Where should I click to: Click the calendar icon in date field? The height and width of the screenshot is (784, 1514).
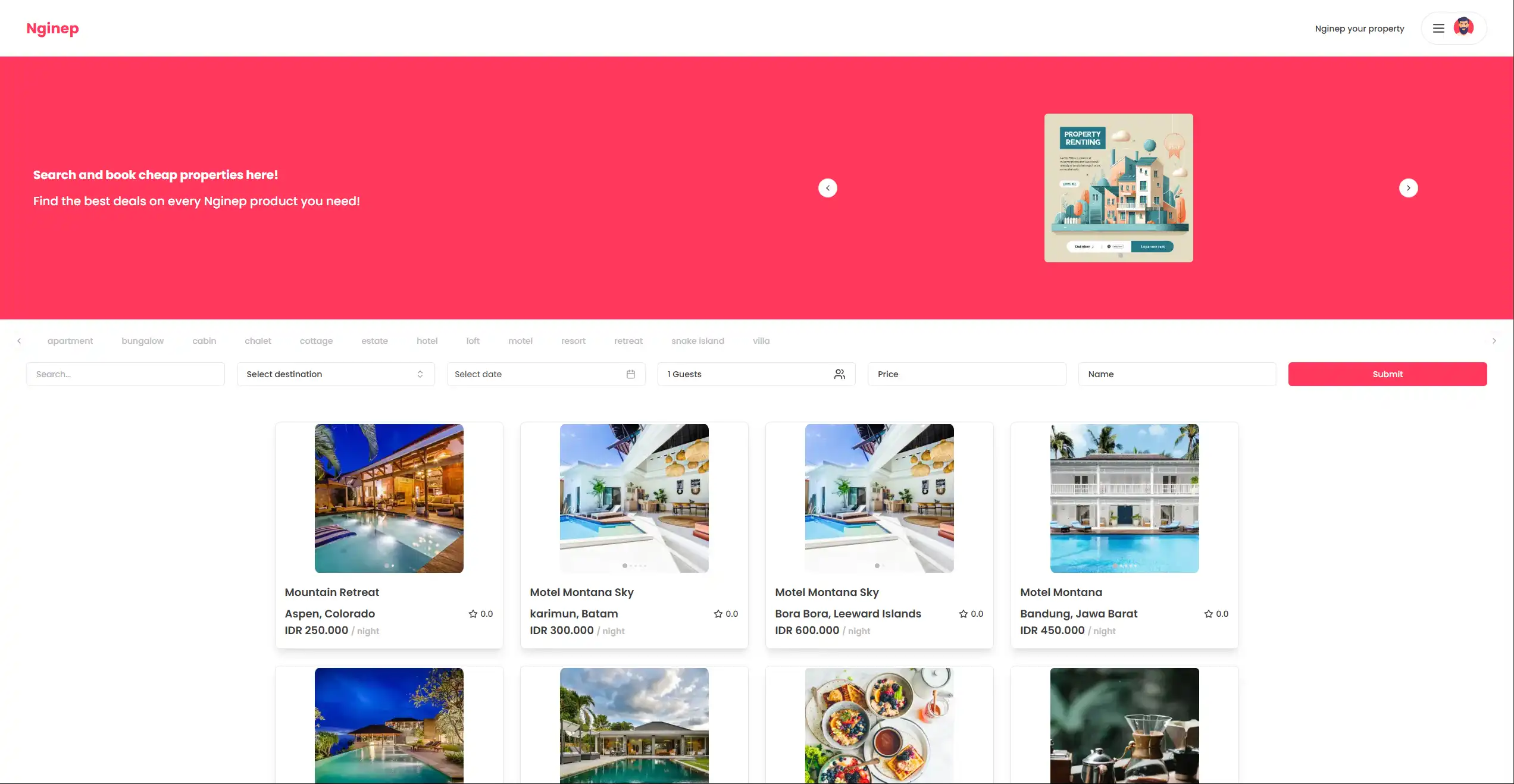point(631,374)
